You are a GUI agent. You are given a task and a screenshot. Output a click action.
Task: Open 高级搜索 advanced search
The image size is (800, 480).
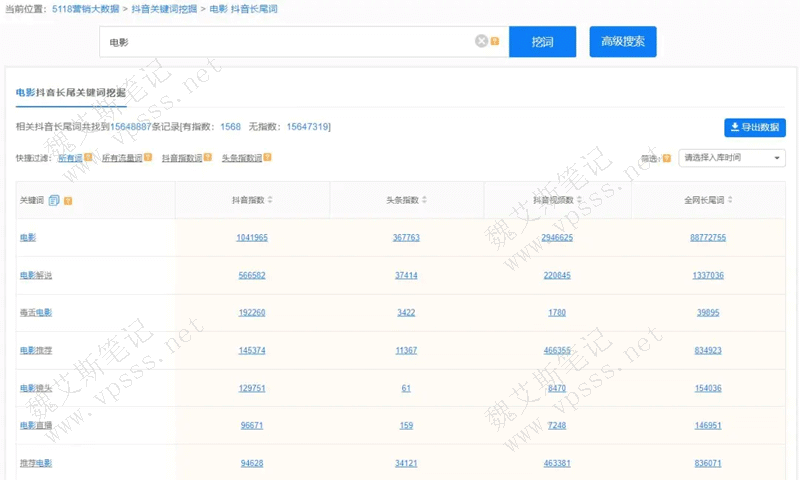(x=623, y=41)
